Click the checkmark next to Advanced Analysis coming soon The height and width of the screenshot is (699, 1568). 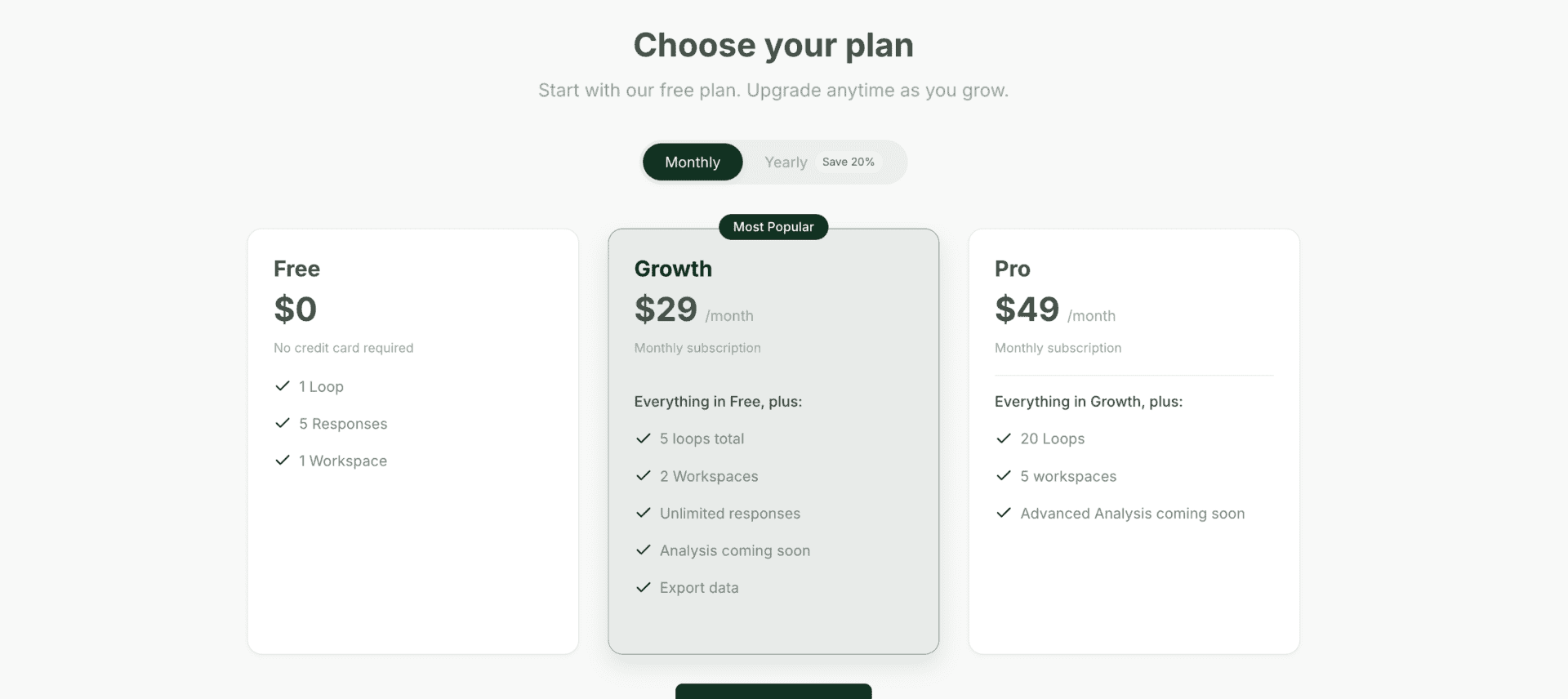[x=1004, y=513]
